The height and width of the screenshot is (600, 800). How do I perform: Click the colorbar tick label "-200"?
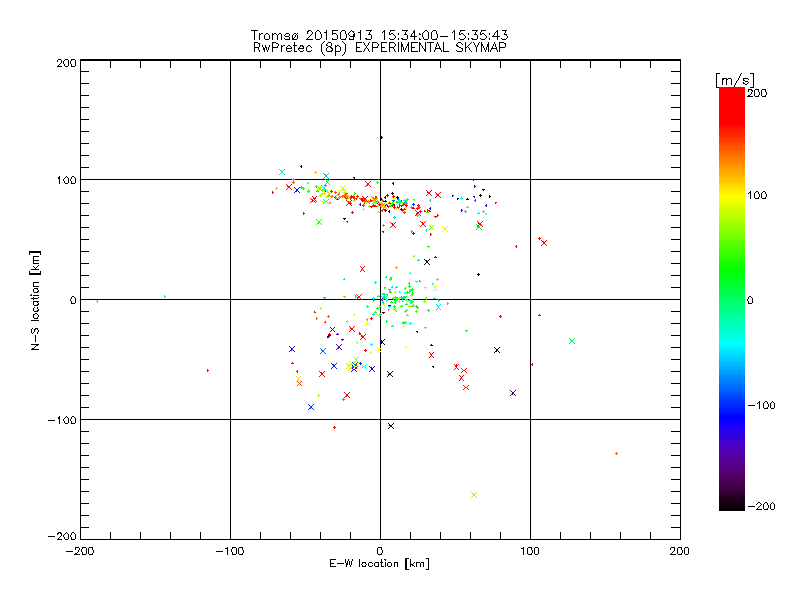point(762,506)
